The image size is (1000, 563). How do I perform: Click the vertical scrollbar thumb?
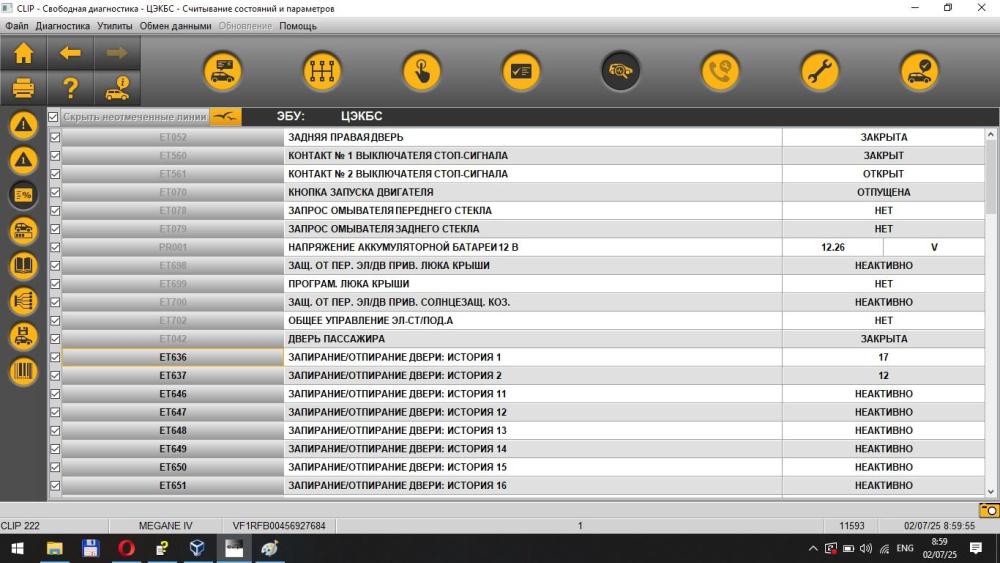pyautogui.click(x=990, y=177)
